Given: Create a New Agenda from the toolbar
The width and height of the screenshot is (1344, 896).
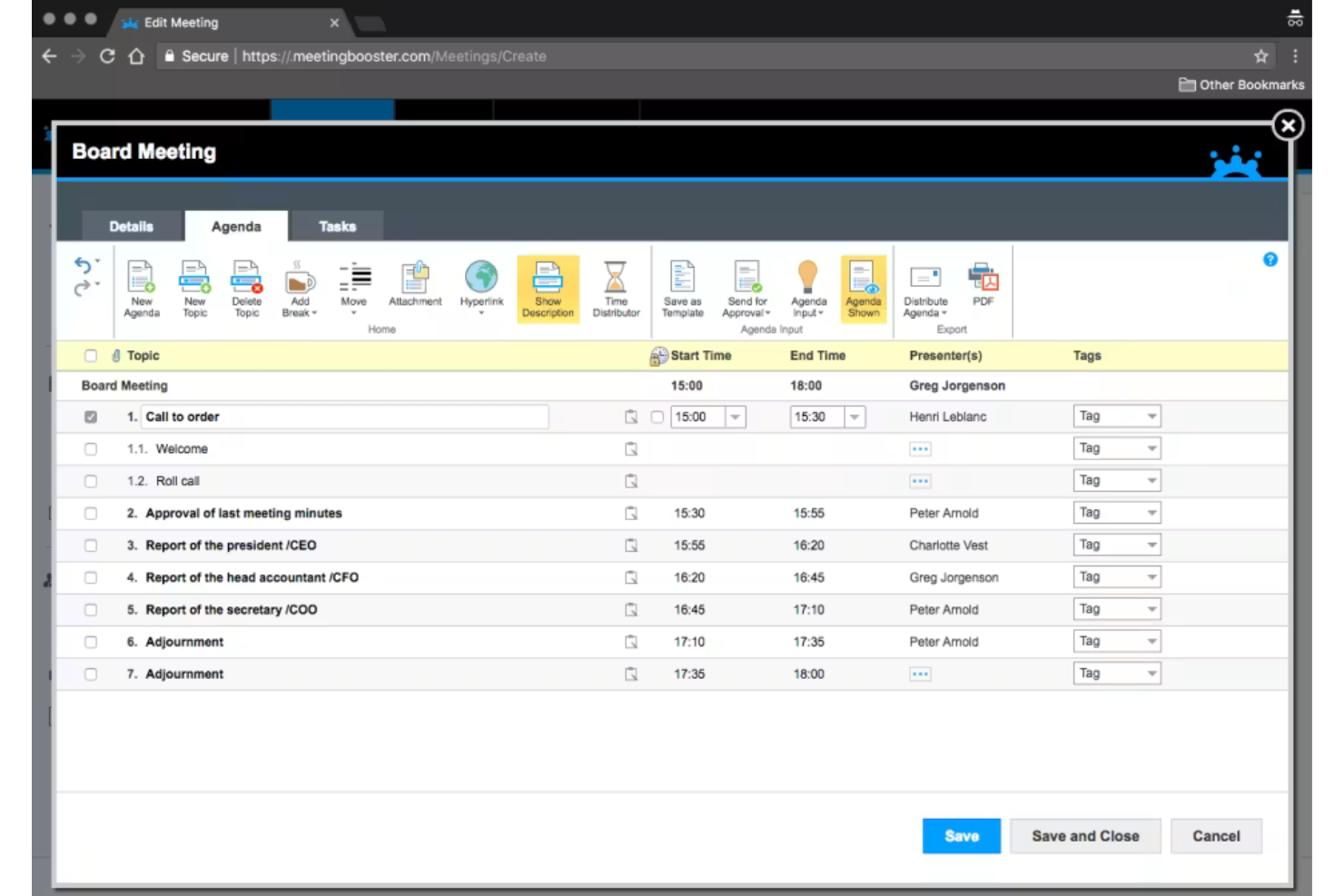Looking at the screenshot, I should pyautogui.click(x=142, y=289).
